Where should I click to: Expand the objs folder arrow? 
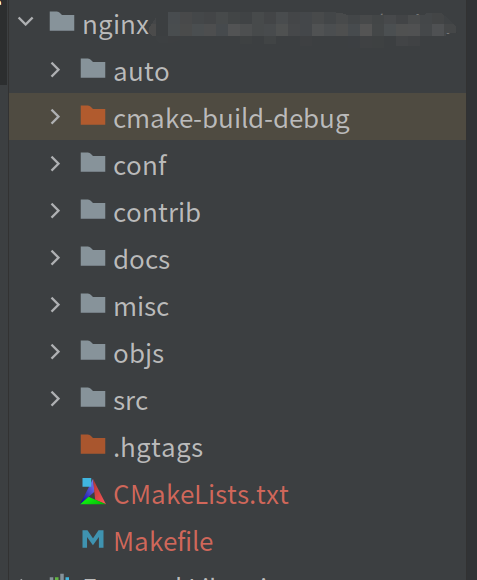point(55,352)
